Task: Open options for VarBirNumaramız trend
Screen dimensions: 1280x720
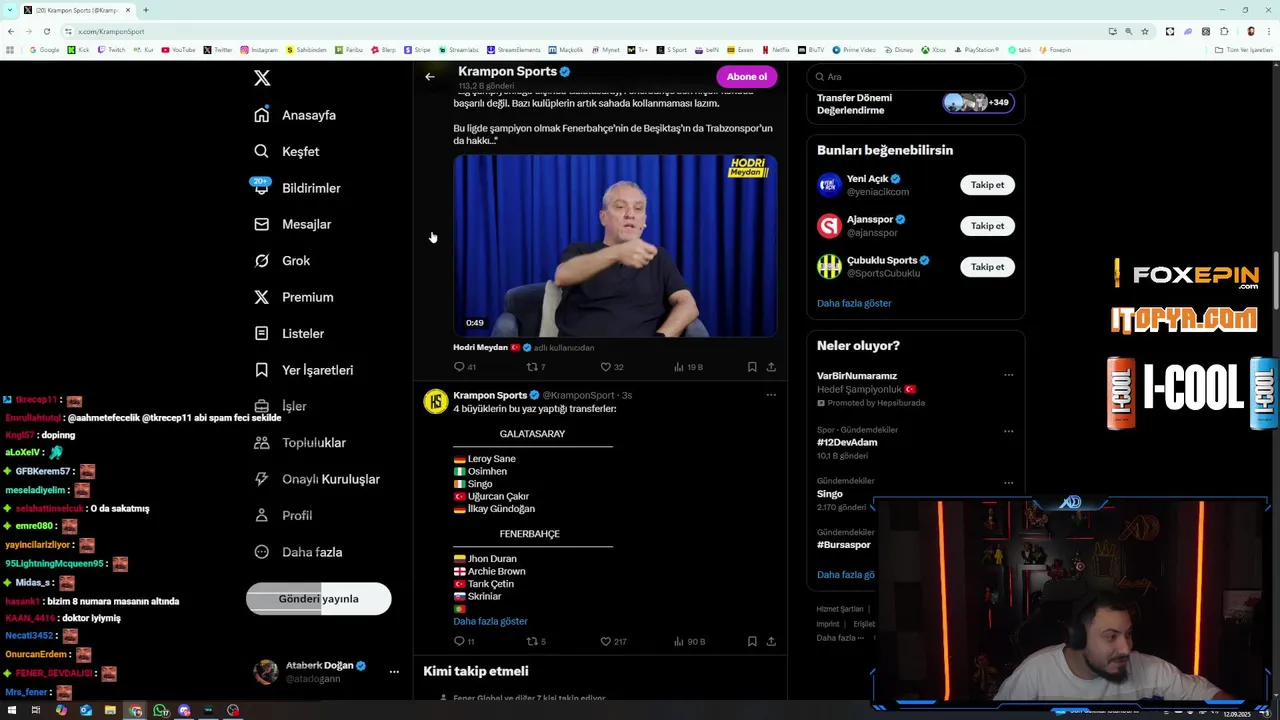Action: point(1008,376)
